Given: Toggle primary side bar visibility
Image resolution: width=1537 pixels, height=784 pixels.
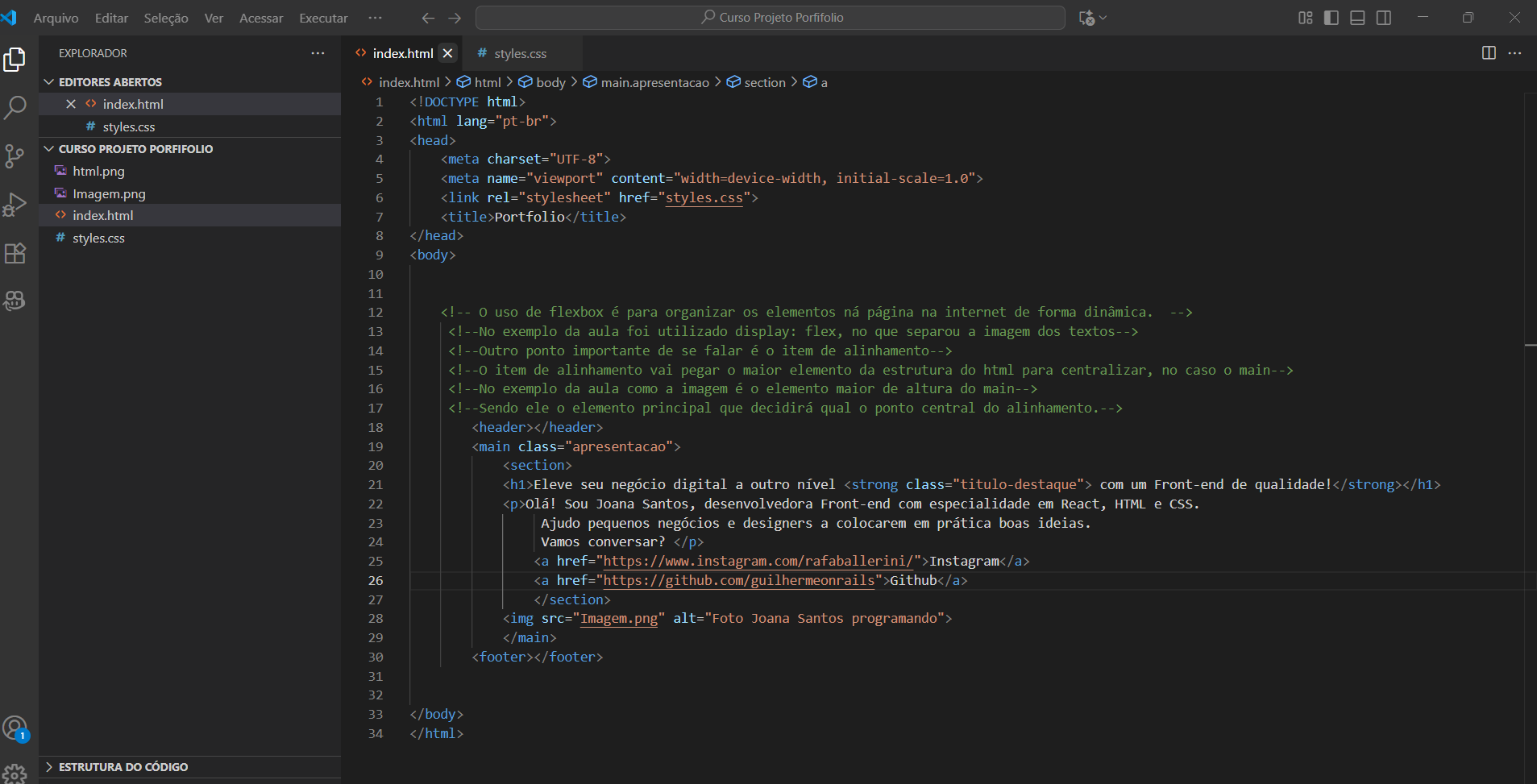Looking at the screenshot, I should [x=1331, y=18].
